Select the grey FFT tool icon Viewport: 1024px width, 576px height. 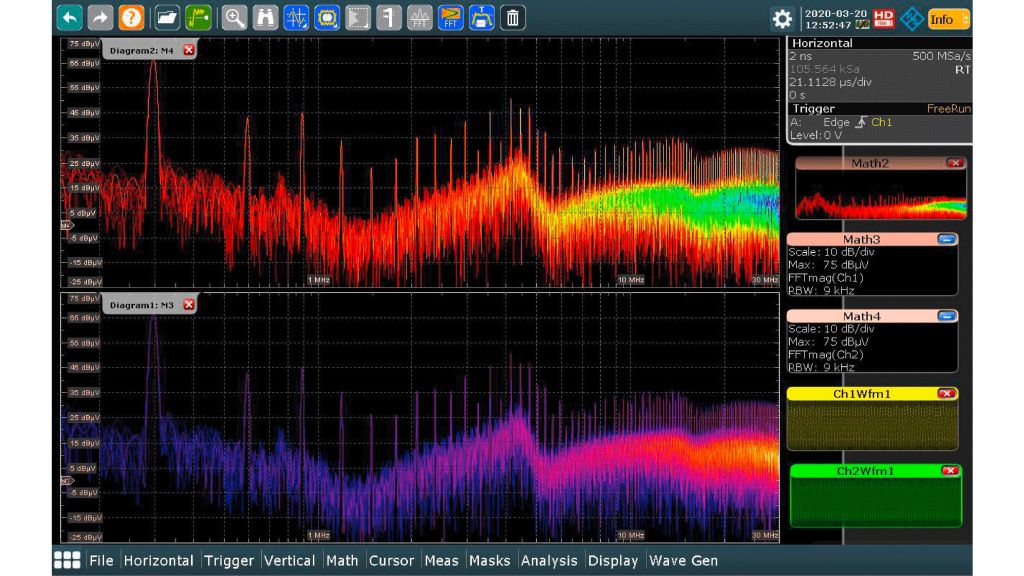[x=420, y=17]
